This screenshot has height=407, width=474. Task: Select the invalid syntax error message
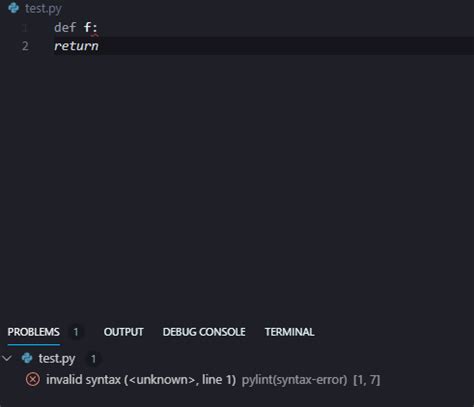(141, 380)
